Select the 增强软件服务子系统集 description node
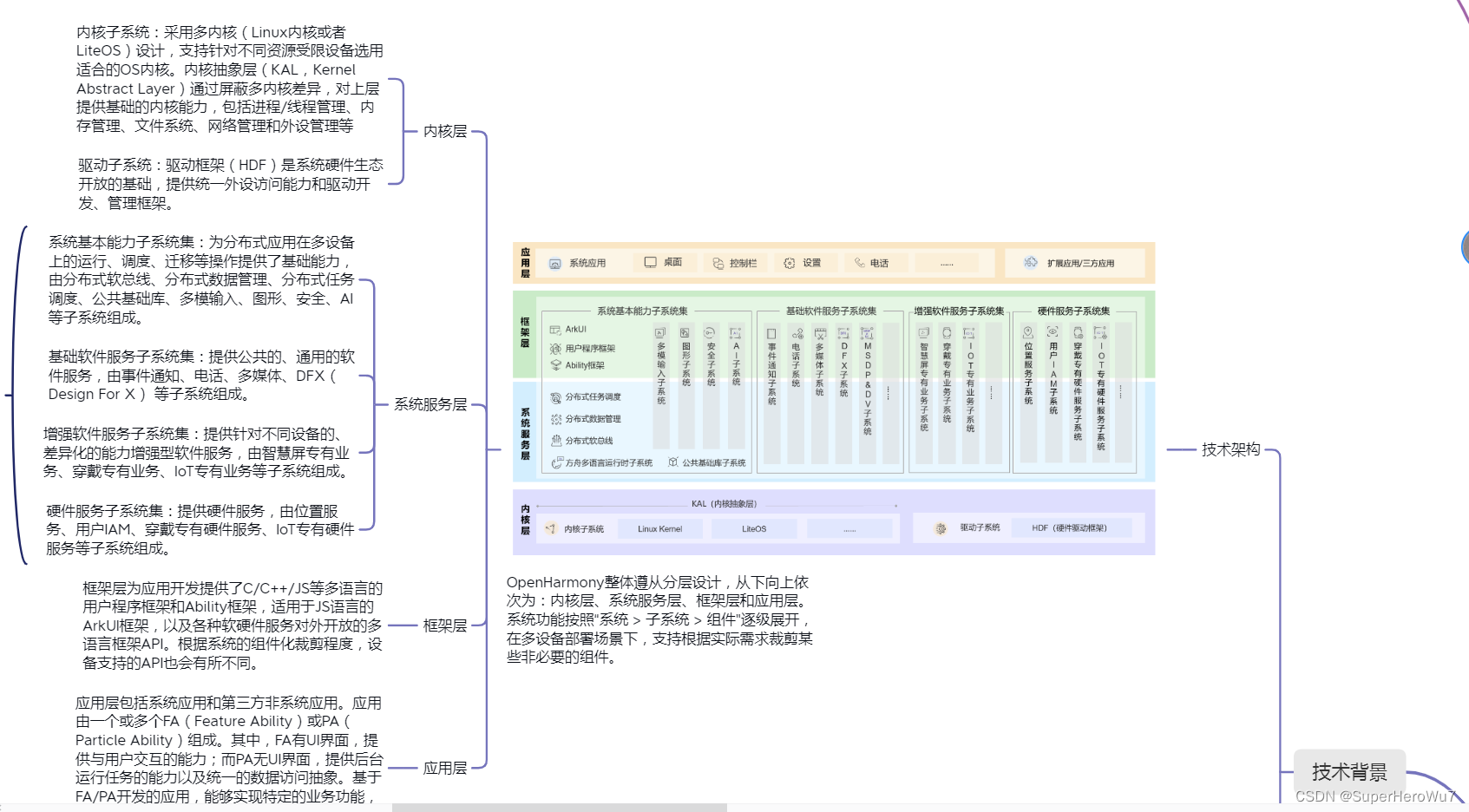Image resolution: width=1469 pixels, height=812 pixels. [197, 452]
